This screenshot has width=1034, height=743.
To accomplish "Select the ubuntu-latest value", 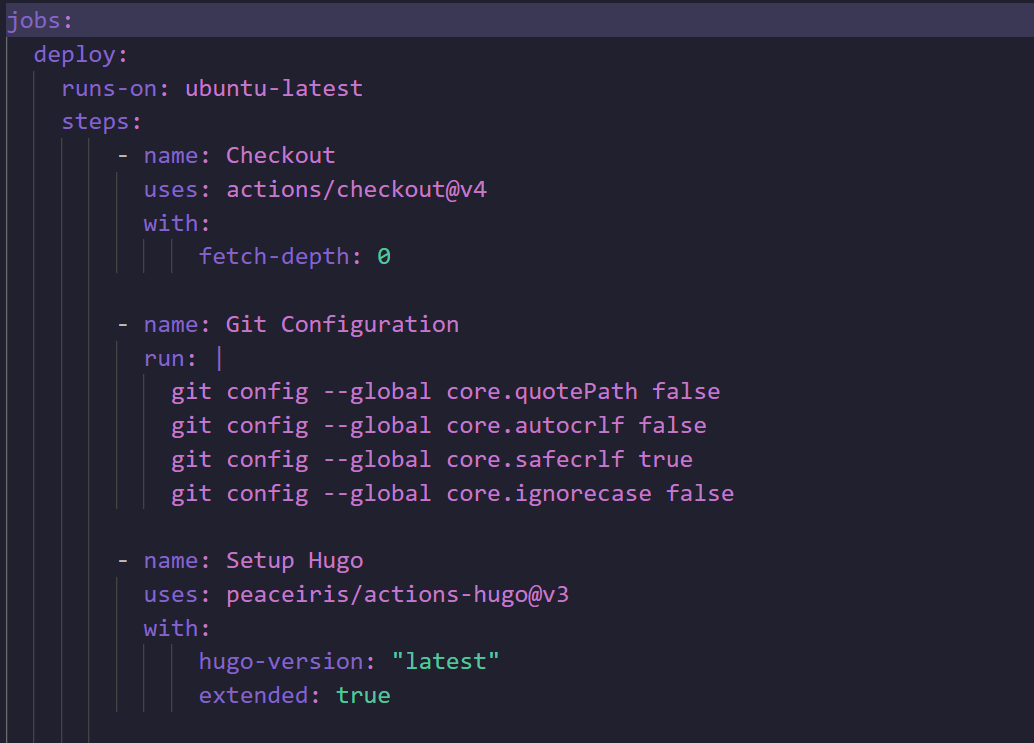I will [272, 88].
